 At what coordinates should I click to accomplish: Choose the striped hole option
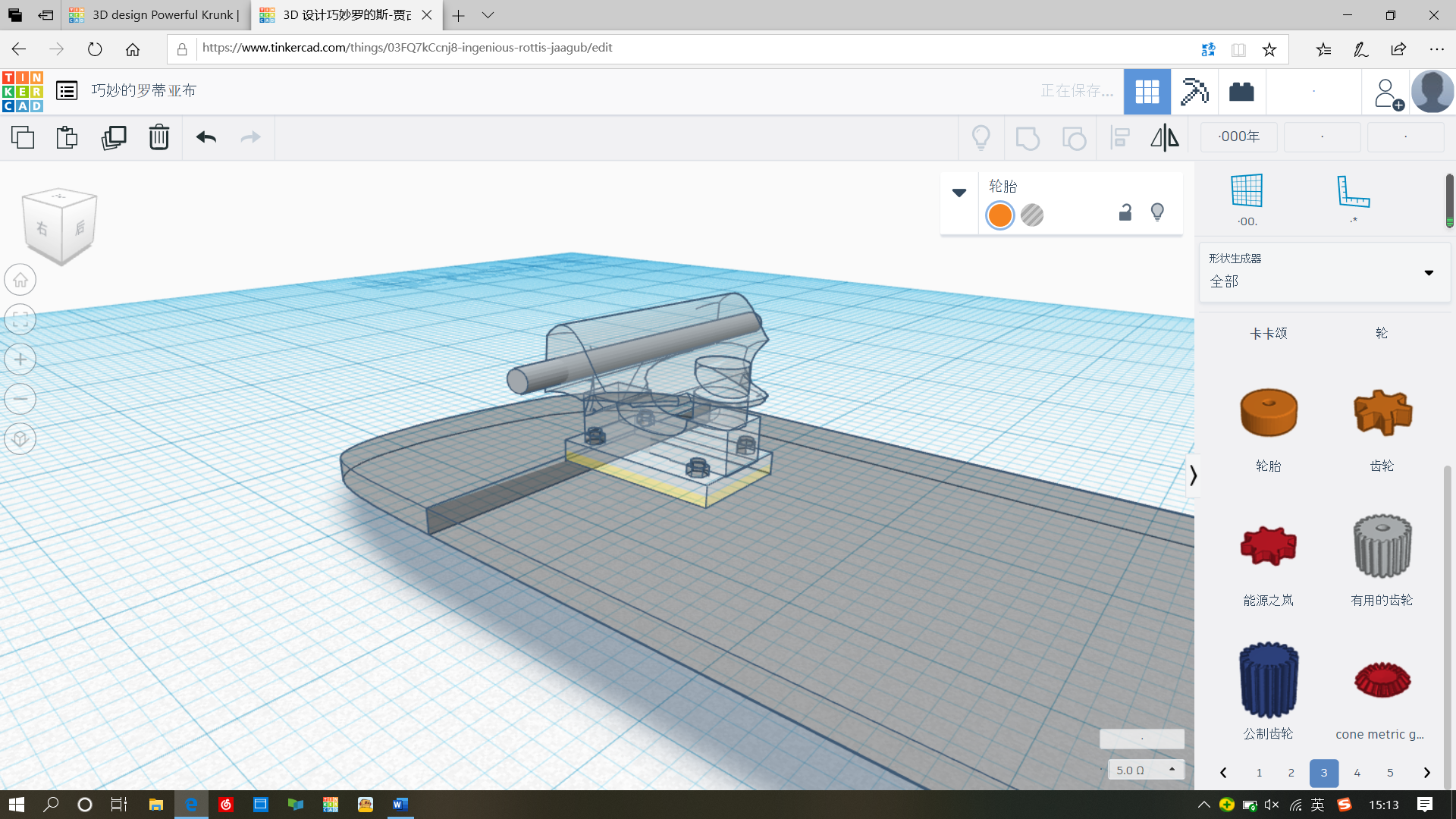point(1032,215)
